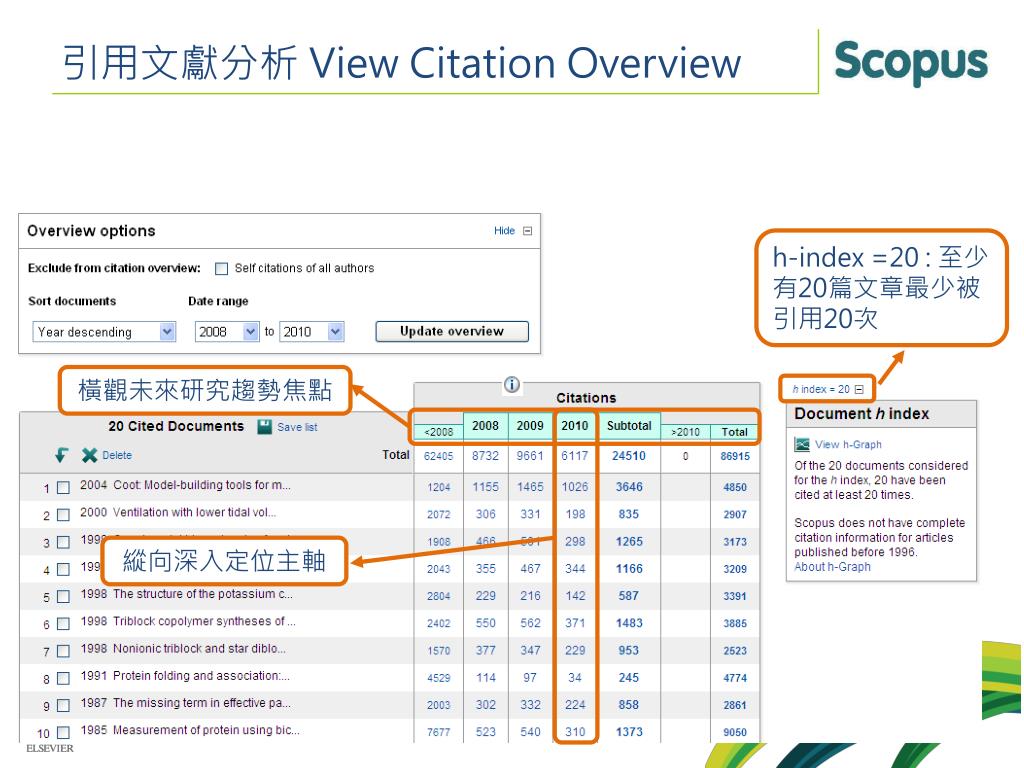Open The structure of the potassium c document

[202, 594]
